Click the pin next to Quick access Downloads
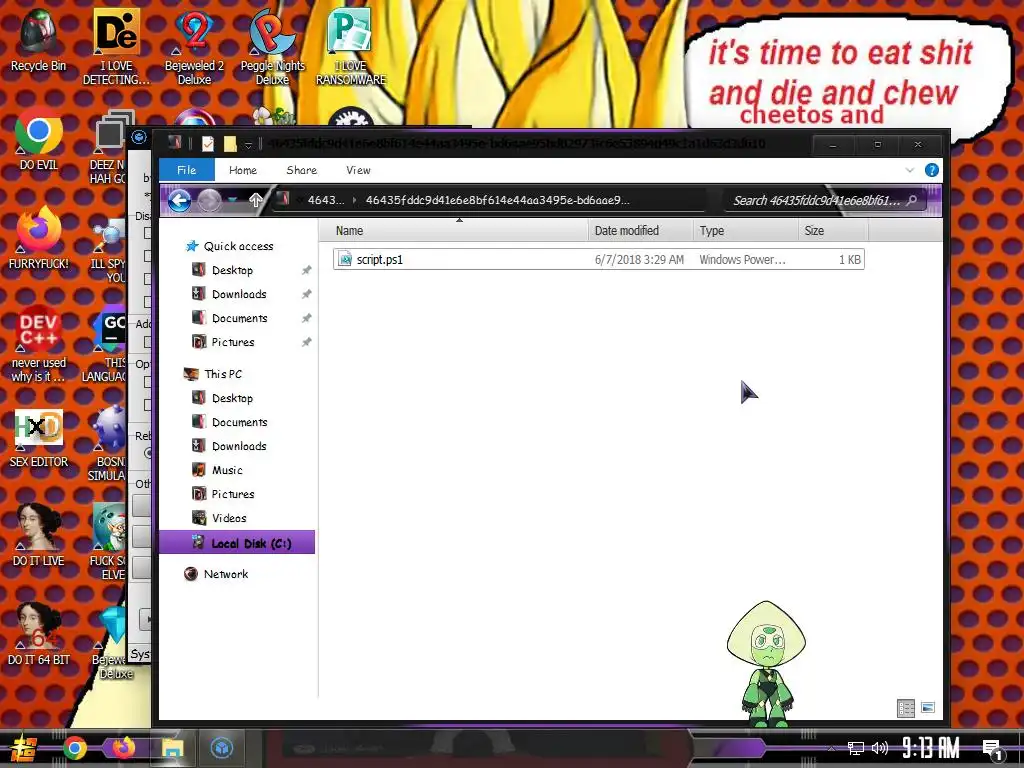This screenshot has height=768, width=1024. pos(306,294)
